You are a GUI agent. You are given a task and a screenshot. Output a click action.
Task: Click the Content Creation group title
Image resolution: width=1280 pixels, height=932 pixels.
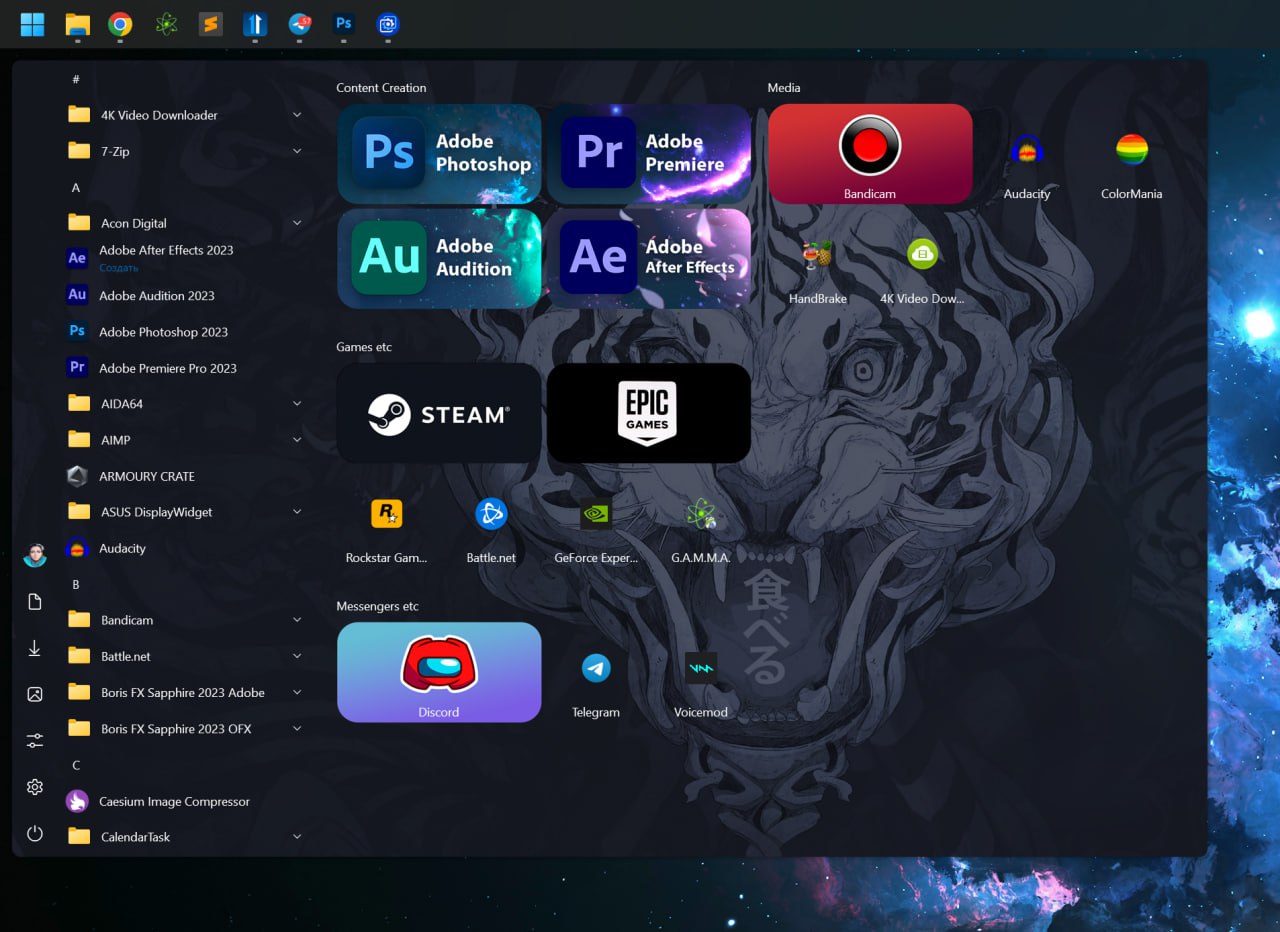381,88
